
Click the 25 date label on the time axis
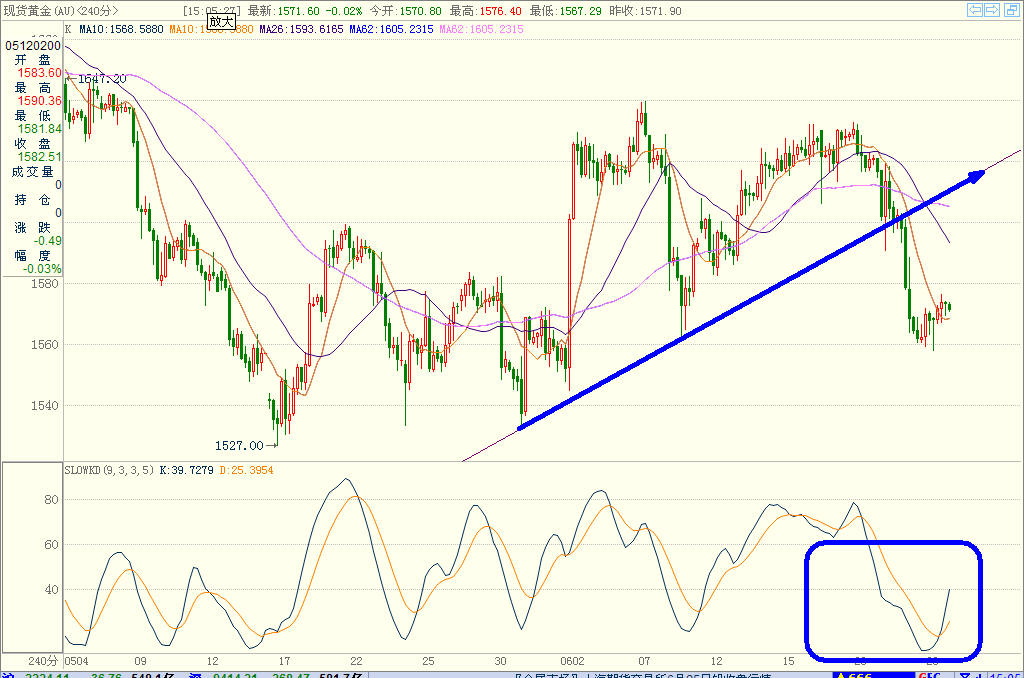(428, 661)
